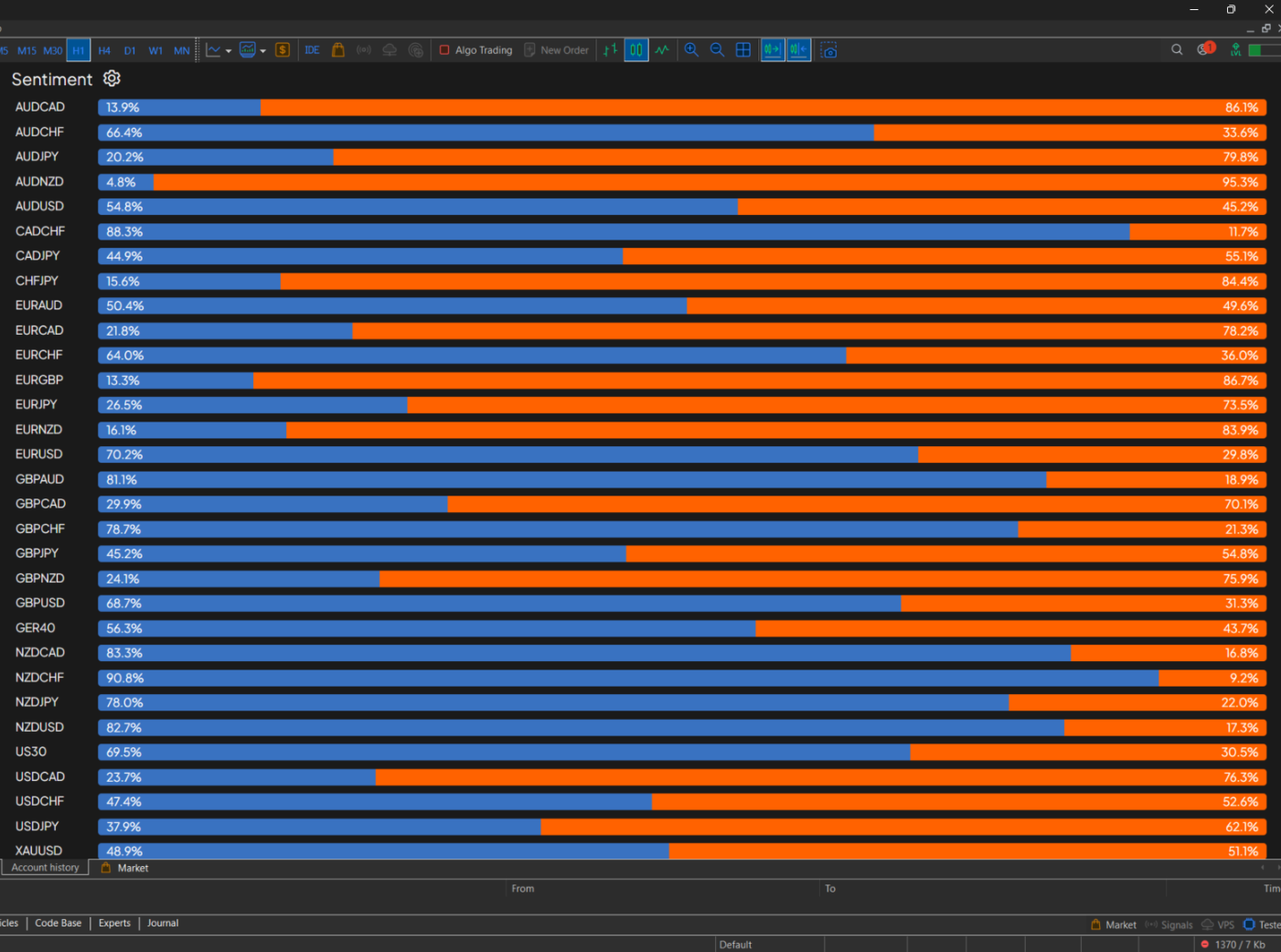Select the line chart style icon
The height and width of the screenshot is (952, 1281).
662,50
